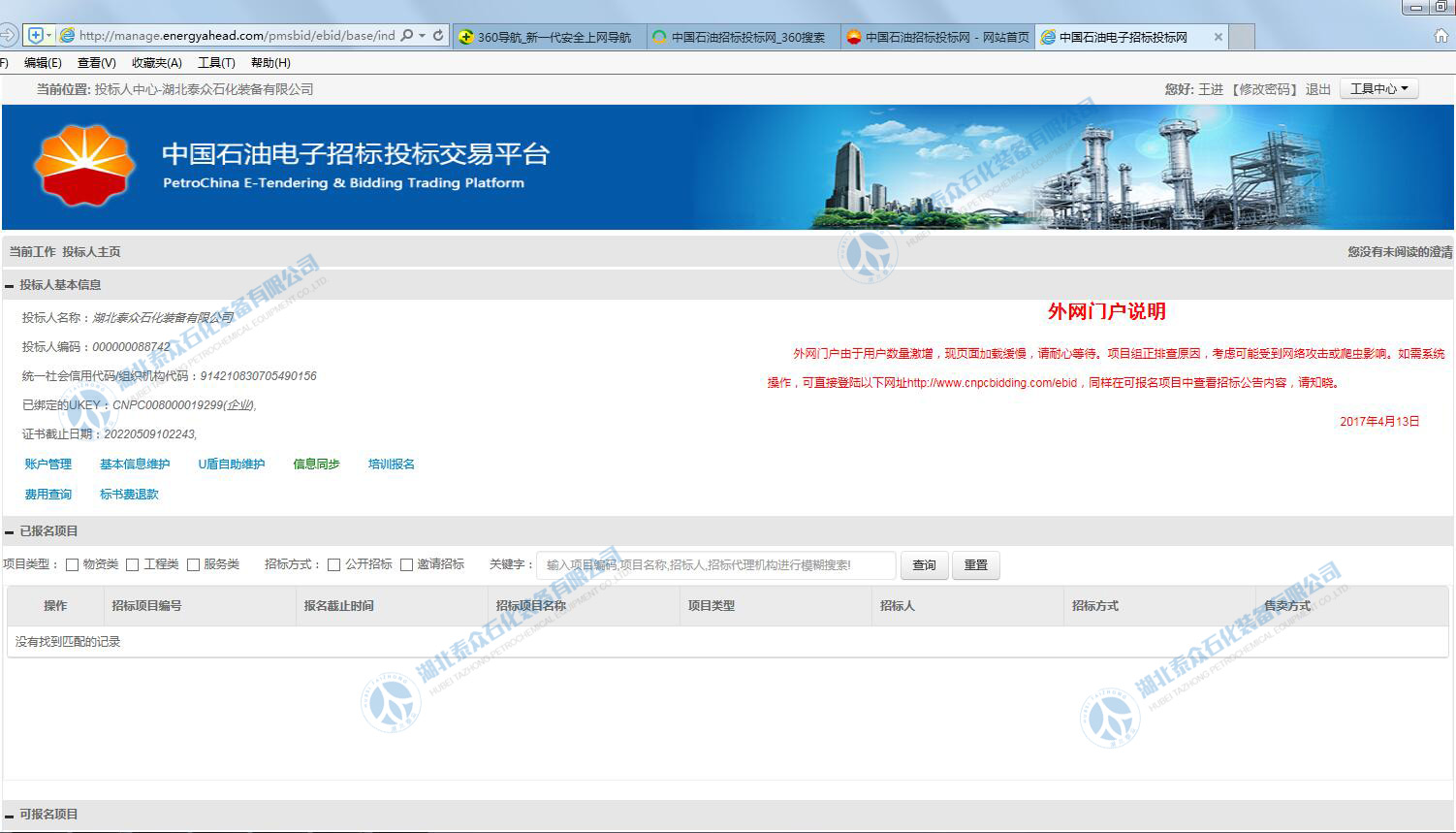Open the 账户管理 link

point(48,465)
